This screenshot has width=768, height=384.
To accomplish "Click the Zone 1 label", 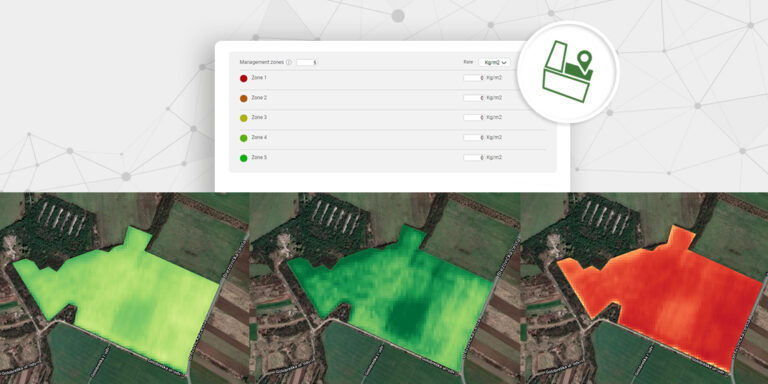I will coord(259,78).
